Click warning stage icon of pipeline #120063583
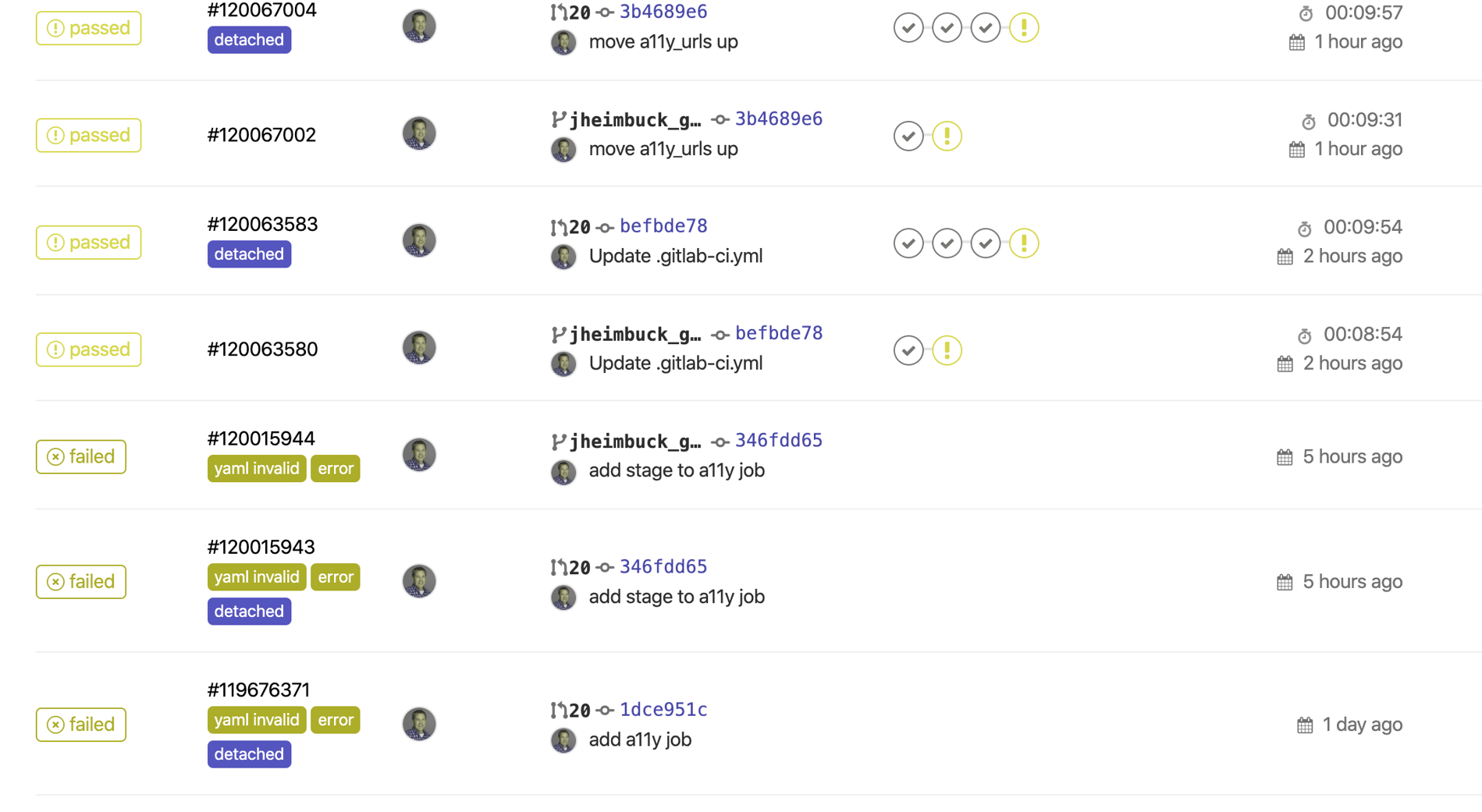 pyautogui.click(x=1023, y=243)
